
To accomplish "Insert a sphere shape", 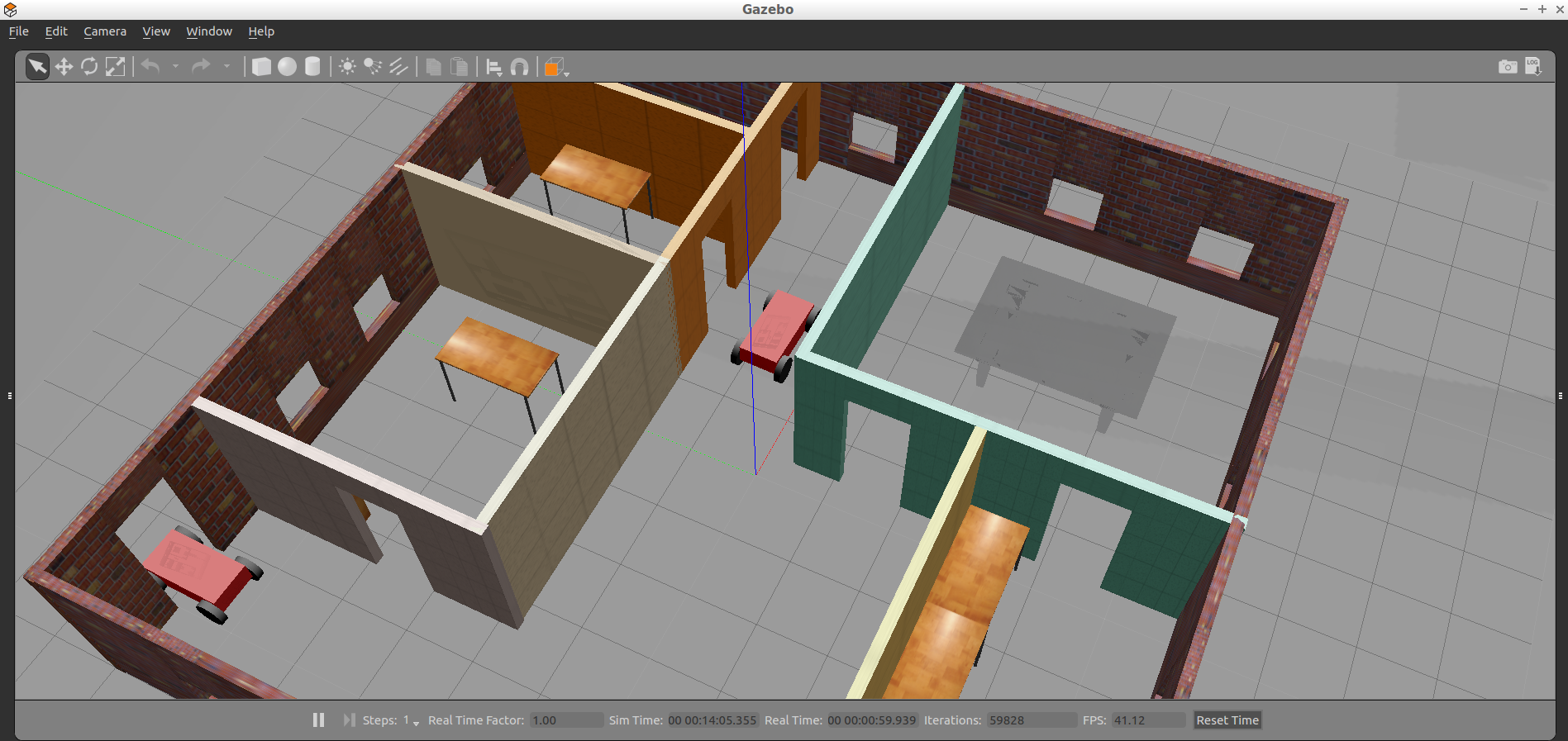I will [287, 67].
